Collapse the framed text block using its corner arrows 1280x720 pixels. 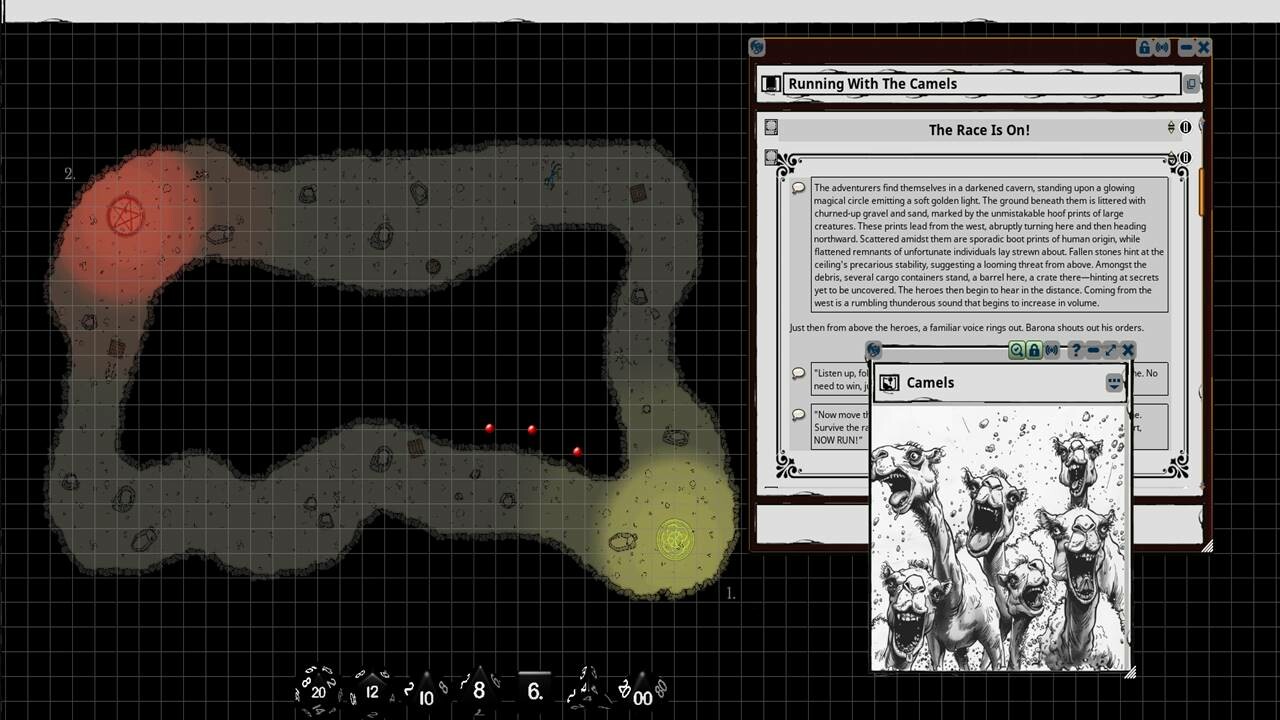point(1171,158)
